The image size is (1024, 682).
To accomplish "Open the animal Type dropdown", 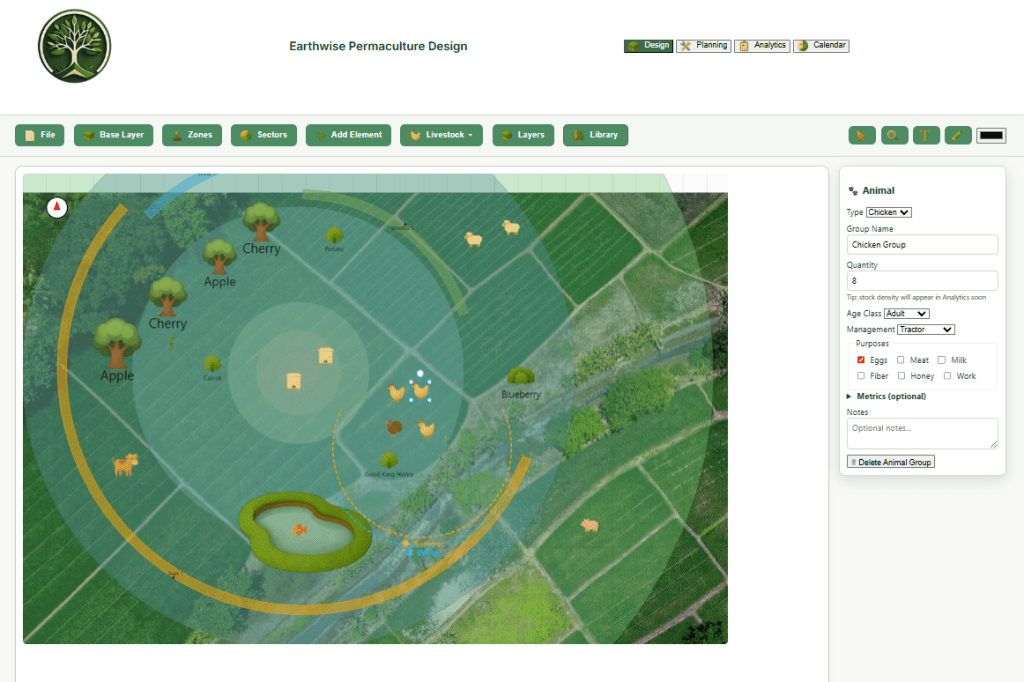I will coord(889,212).
